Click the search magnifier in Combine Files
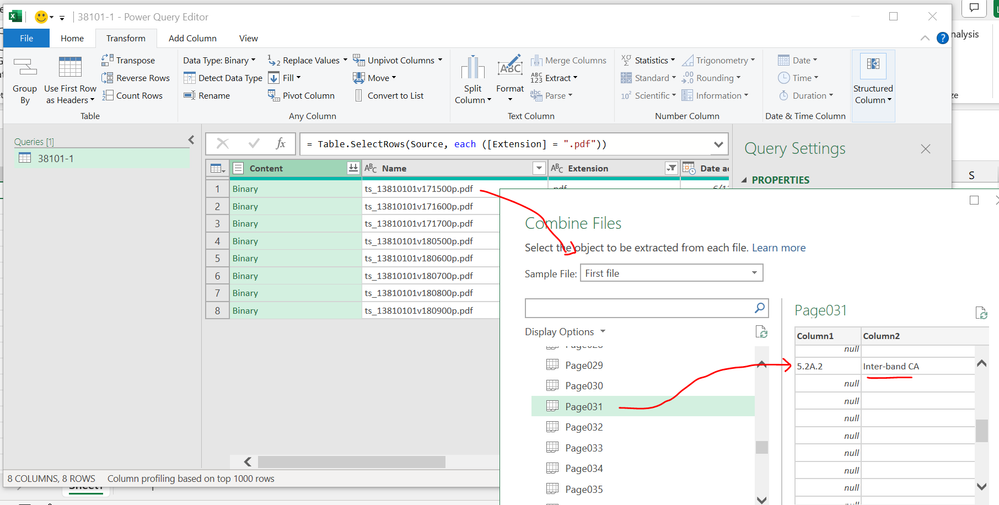This screenshot has width=999, height=505. pyautogui.click(x=759, y=308)
